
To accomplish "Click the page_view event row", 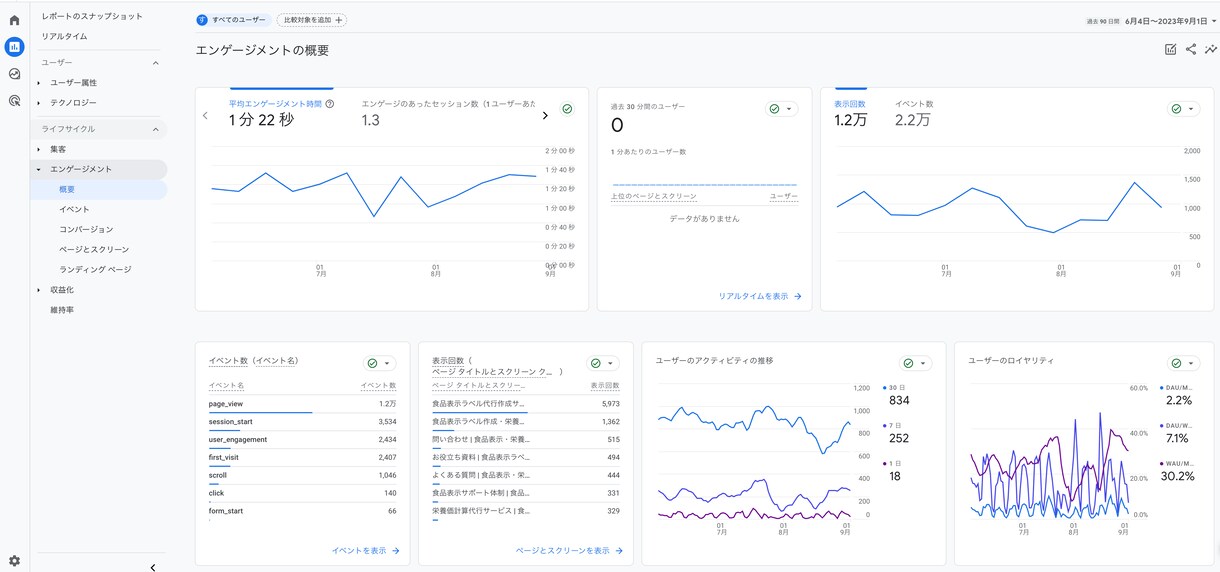I will (x=302, y=404).
